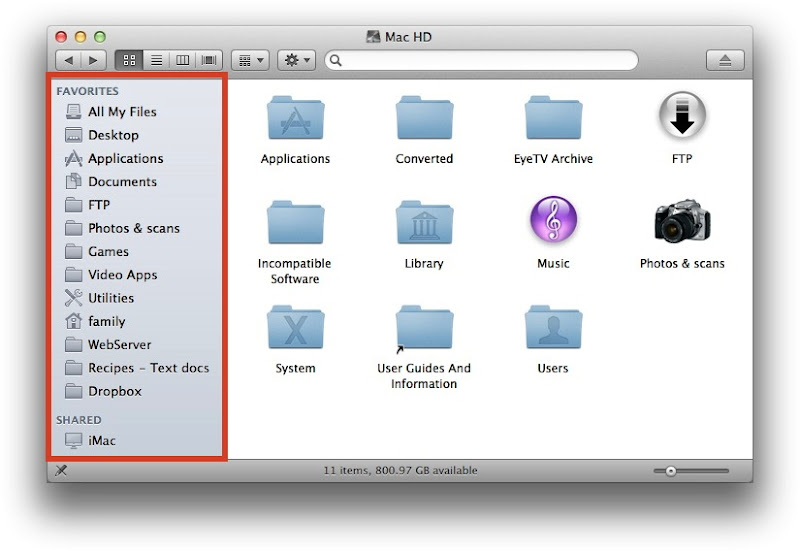Select Documents in the sidebar

(x=111, y=182)
